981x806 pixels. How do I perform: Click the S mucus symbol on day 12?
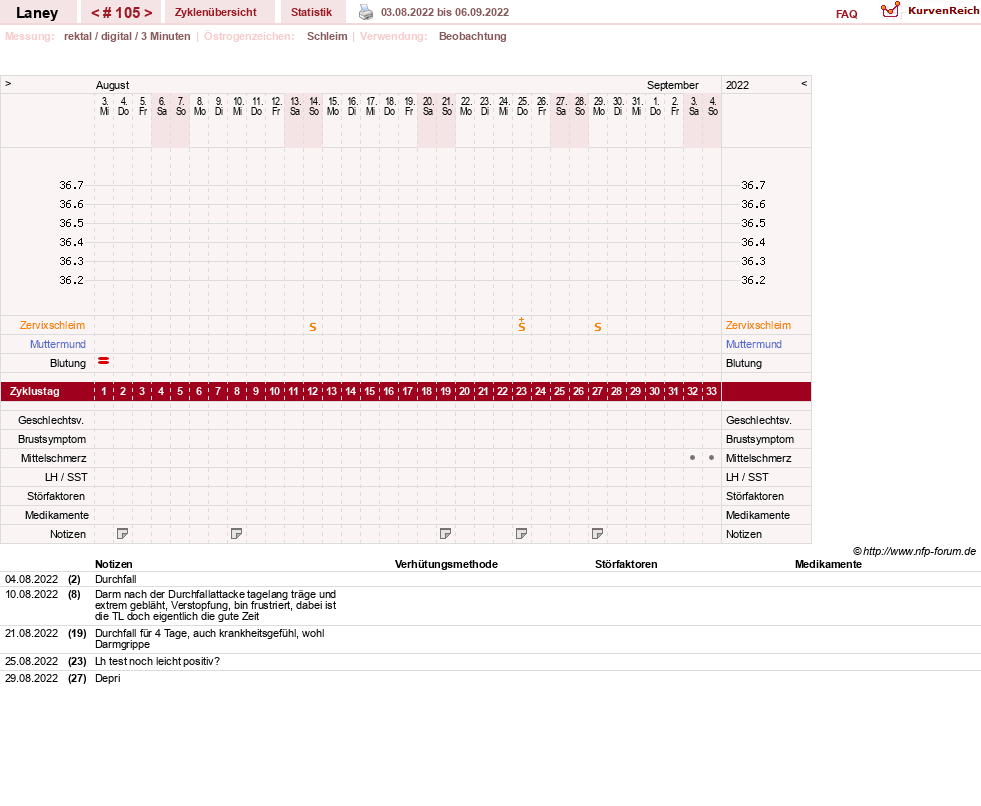point(313,327)
